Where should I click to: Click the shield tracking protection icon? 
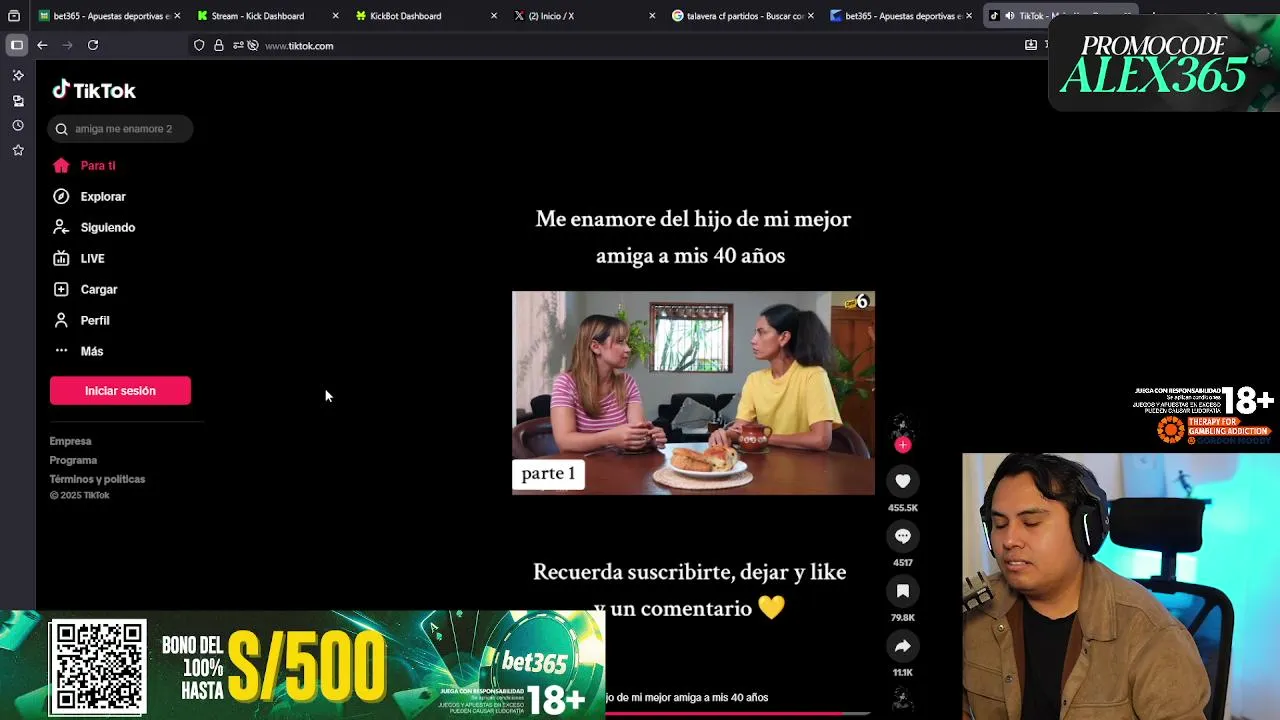[199, 45]
